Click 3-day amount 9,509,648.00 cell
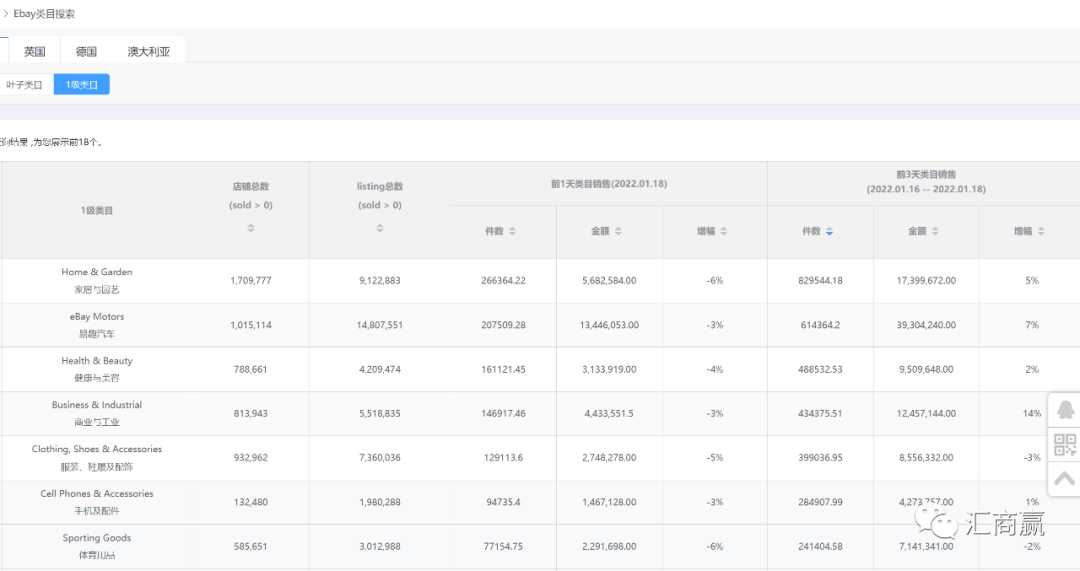Image resolution: width=1080 pixels, height=571 pixels. (926, 370)
